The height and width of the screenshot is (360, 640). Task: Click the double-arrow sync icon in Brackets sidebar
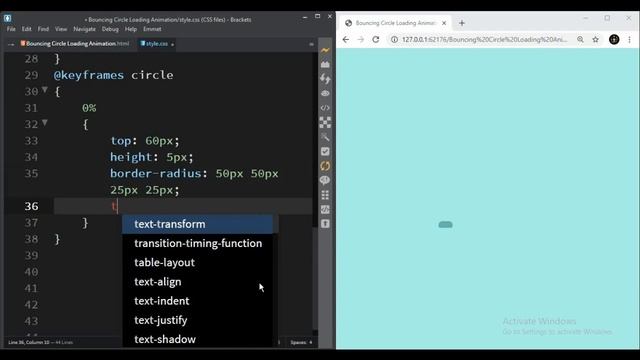[x=325, y=79]
